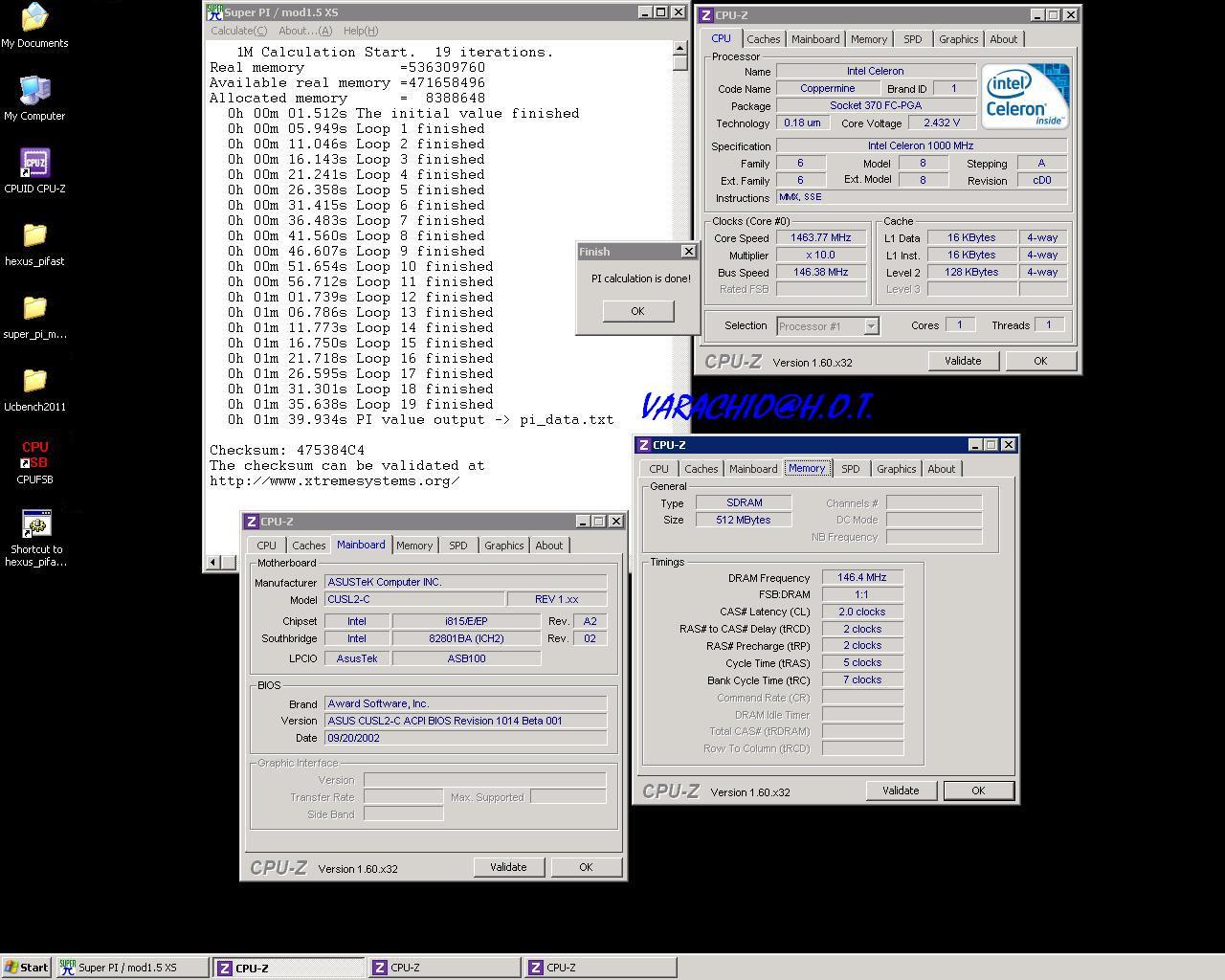Activate the second CPU-Z taskbar button
1225x980 pixels.
point(445,968)
